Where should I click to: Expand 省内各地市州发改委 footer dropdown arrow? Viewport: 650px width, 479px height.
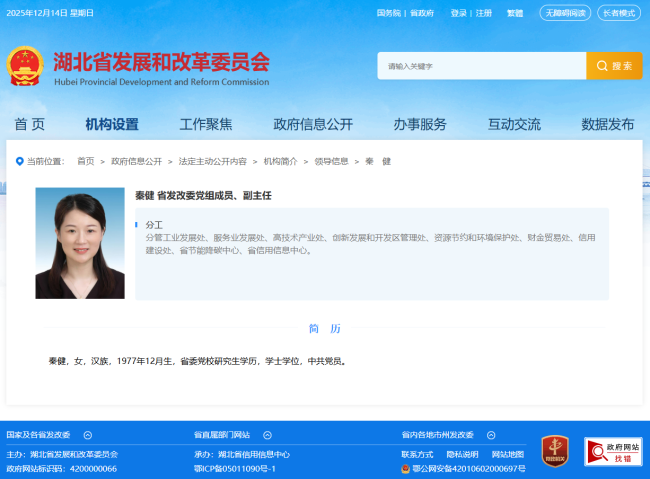[x=491, y=435]
